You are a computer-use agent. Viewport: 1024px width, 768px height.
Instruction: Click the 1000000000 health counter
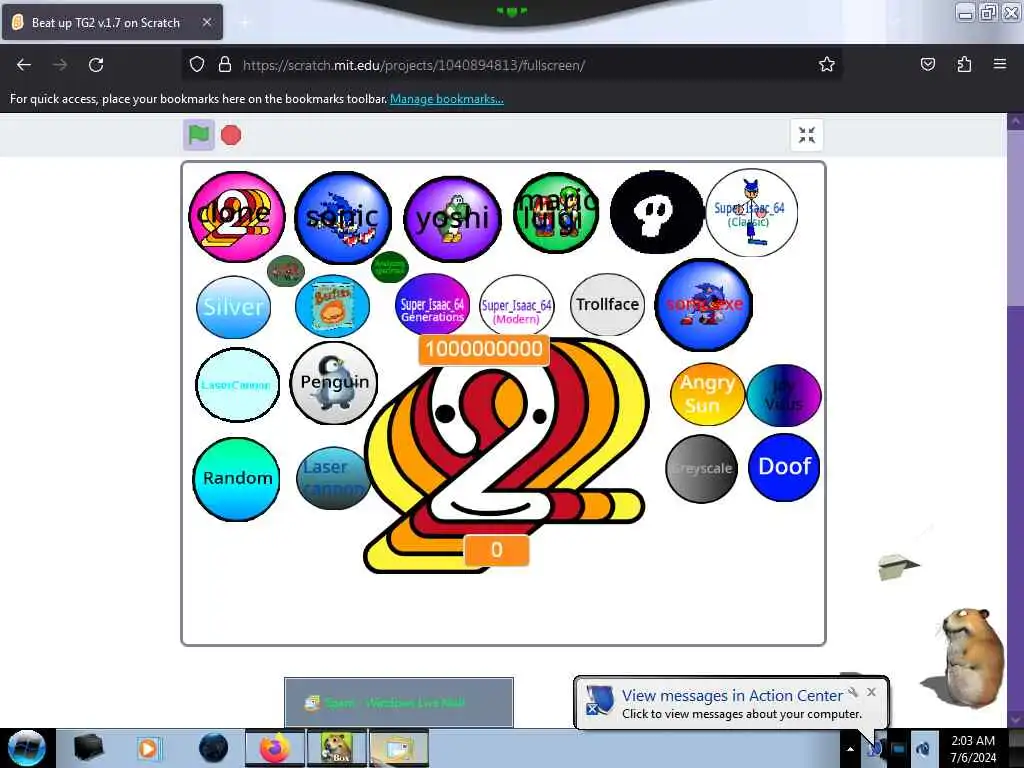[x=484, y=349]
